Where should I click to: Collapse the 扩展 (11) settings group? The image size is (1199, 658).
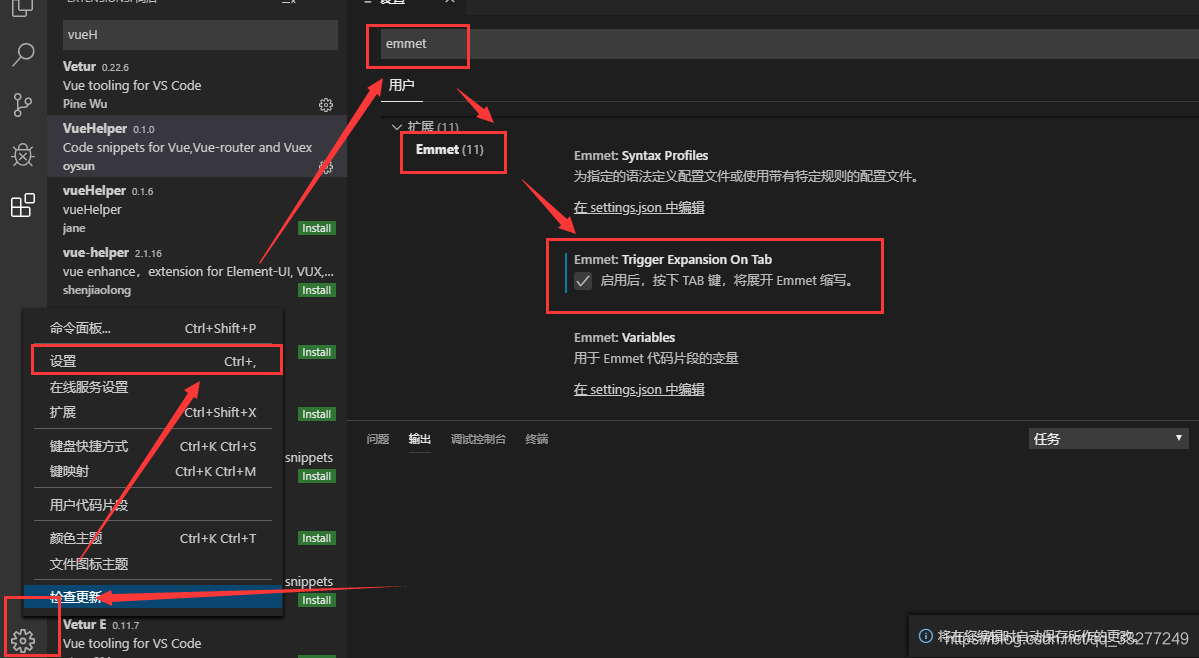[396, 127]
